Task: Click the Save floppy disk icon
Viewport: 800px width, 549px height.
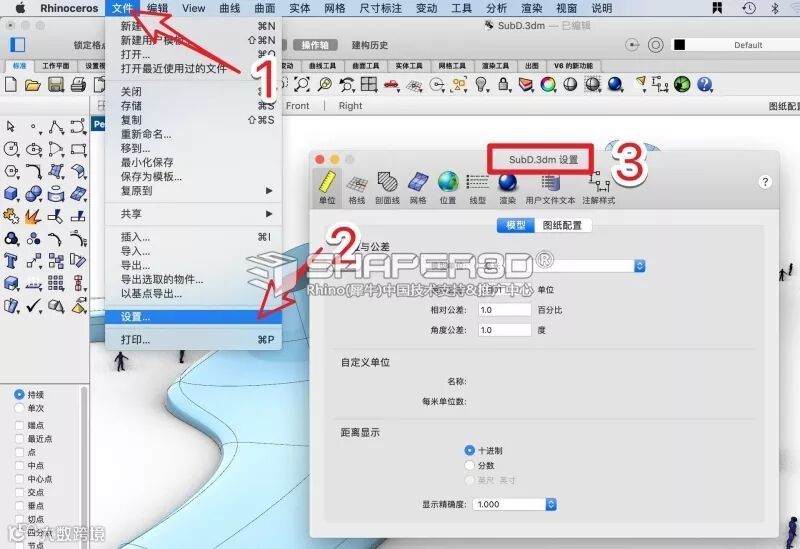Action: click(x=56, y=84)
